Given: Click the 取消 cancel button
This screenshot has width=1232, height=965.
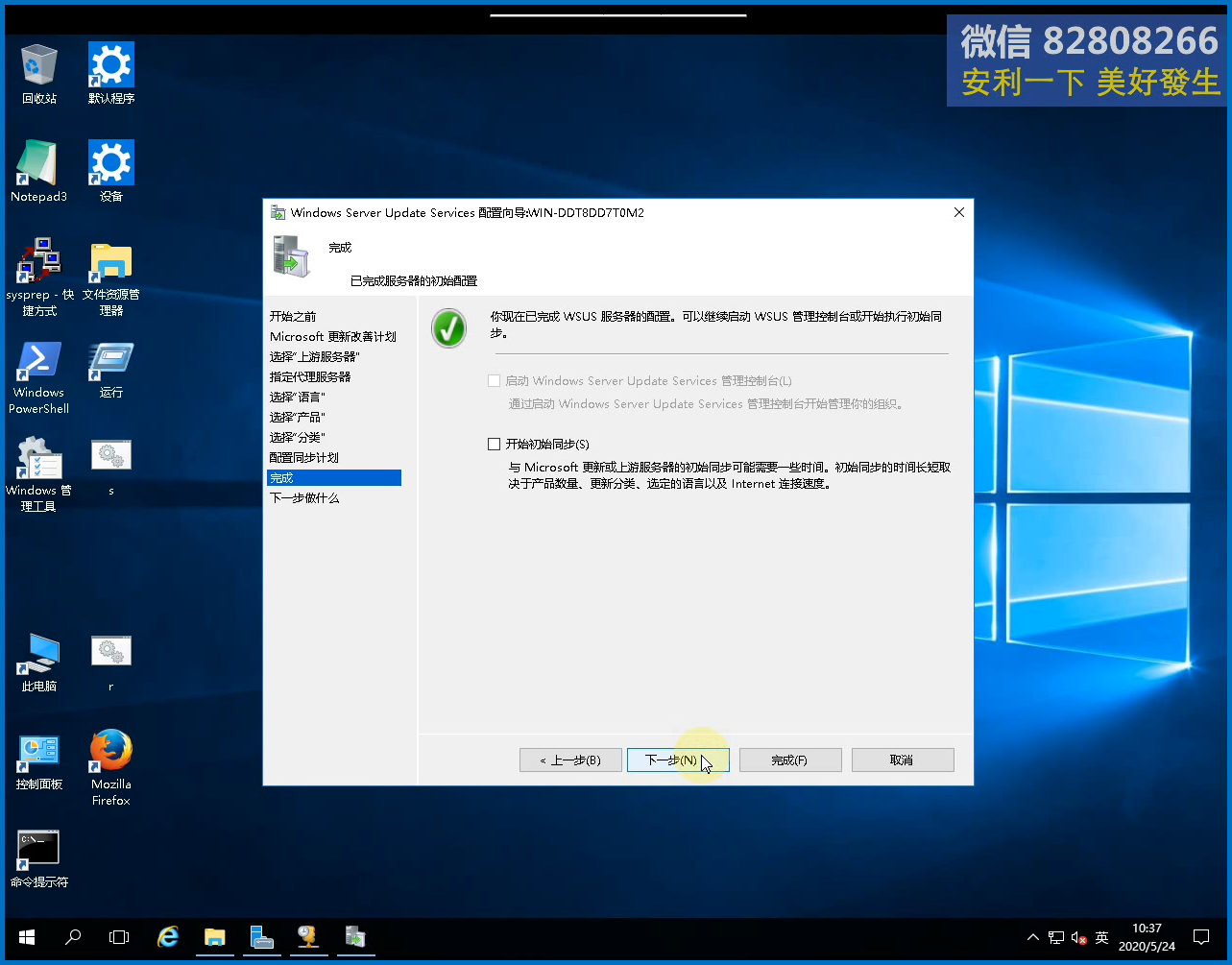Looking at the screenshot, I should tap(903, 760).
